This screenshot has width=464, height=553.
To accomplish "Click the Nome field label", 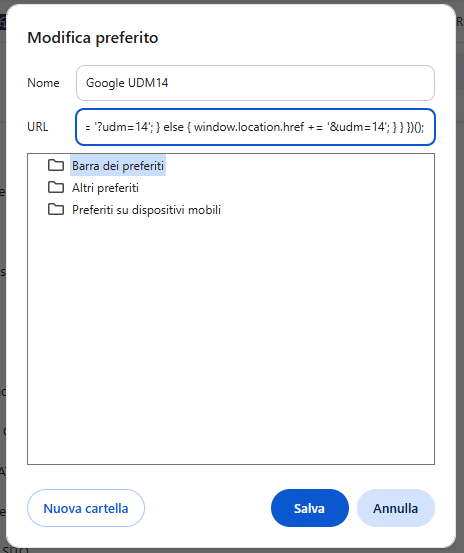I will point(43,83).
